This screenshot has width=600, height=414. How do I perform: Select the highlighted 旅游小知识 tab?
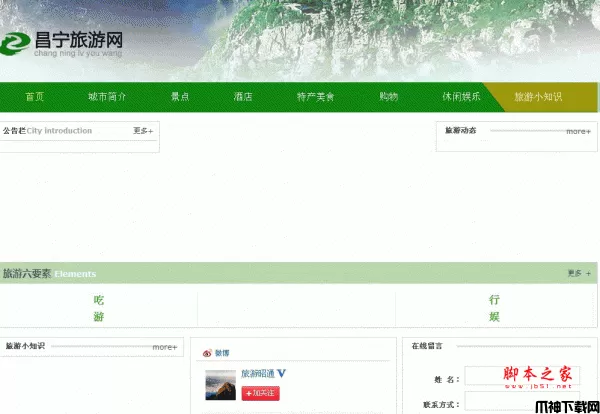tap(538, 97)
